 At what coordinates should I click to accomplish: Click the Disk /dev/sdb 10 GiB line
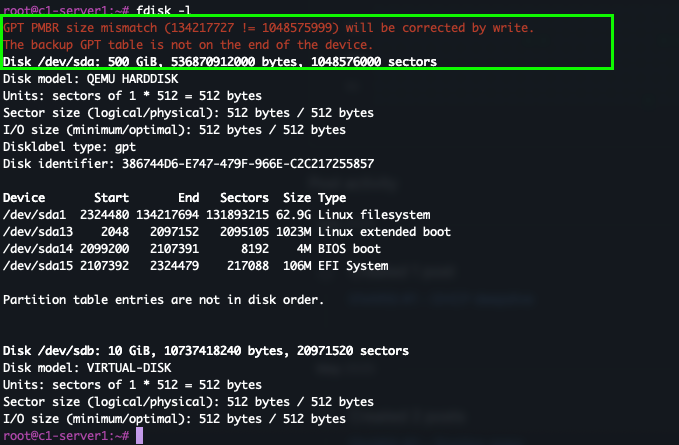coord(205,351)
